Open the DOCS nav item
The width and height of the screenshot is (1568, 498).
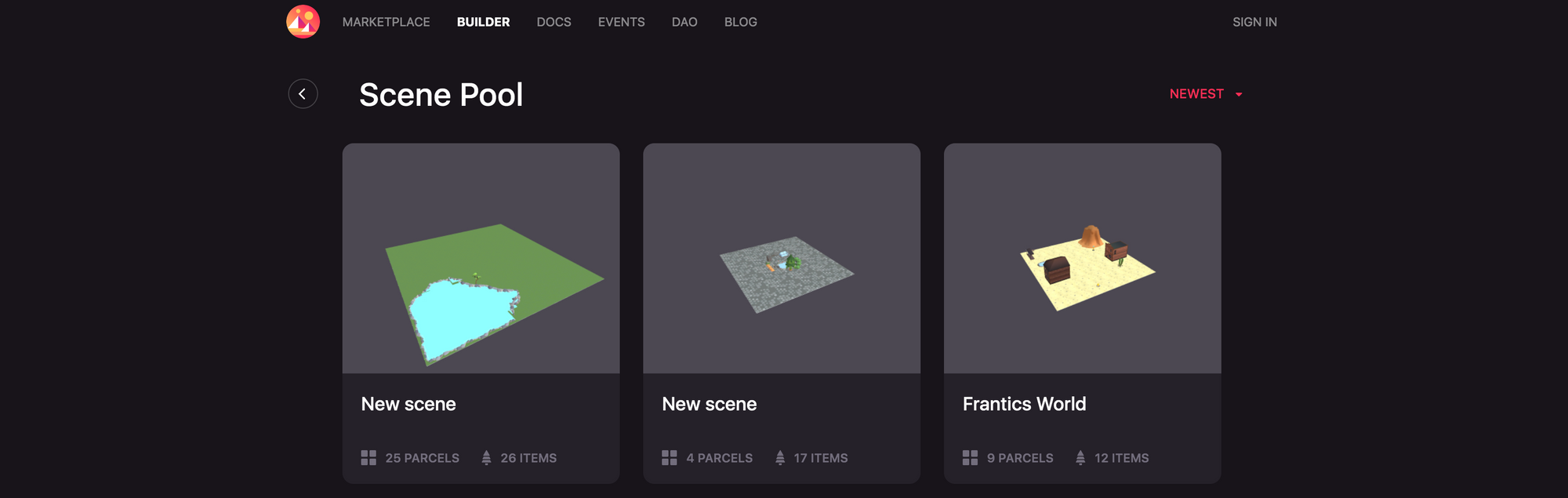[x=554, y=22]
